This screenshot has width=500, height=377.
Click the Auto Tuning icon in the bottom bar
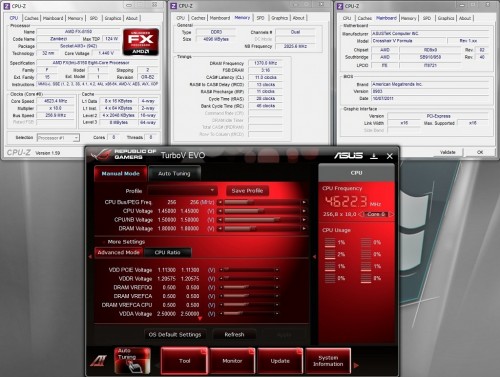pyautogui.click(x=132, y=360)
